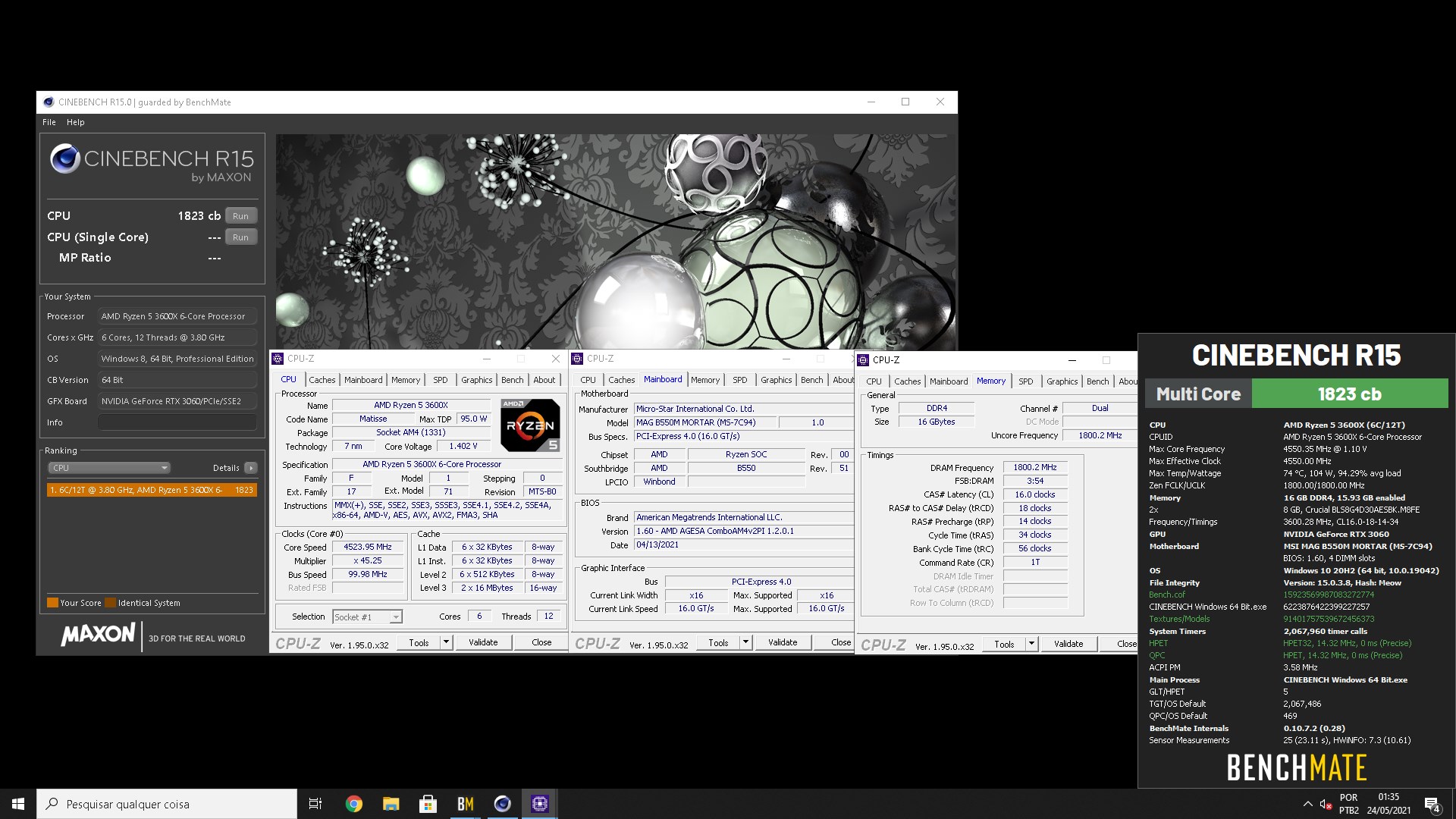Expand Tools dropdown arrow in Memory CPU-Z
This screenshot has width=1456, height=819.
click(x=1031, y=644)
